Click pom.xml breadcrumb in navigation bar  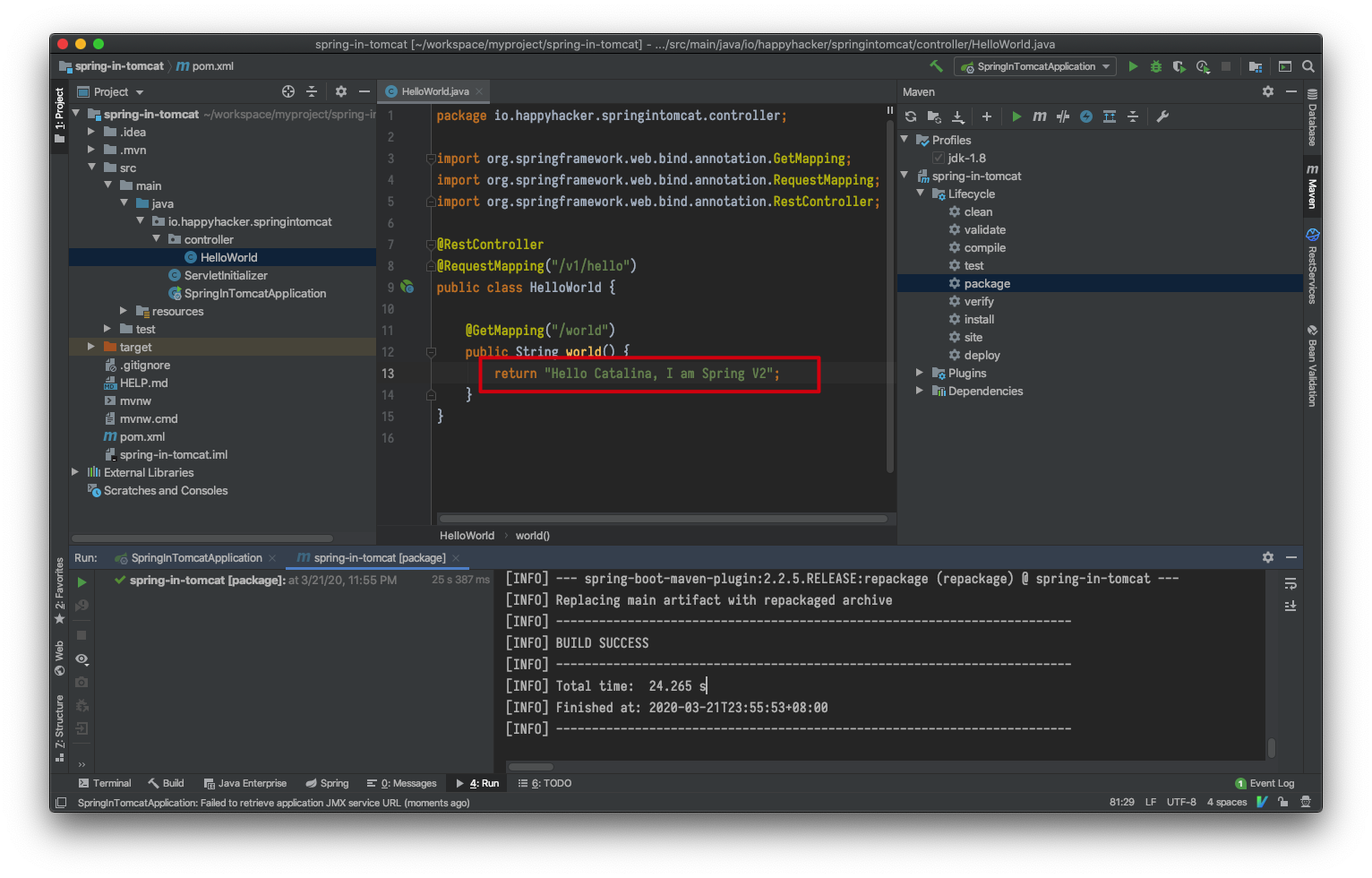[205, 66]
